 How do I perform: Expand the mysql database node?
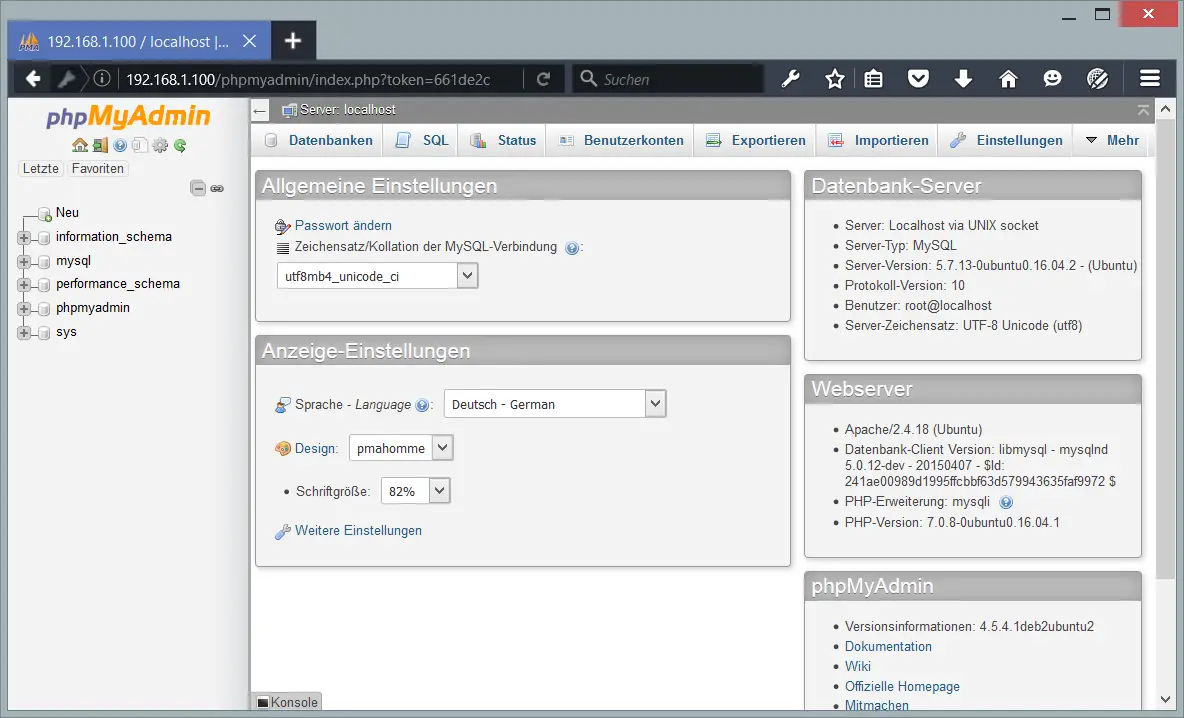click(23, 261)
